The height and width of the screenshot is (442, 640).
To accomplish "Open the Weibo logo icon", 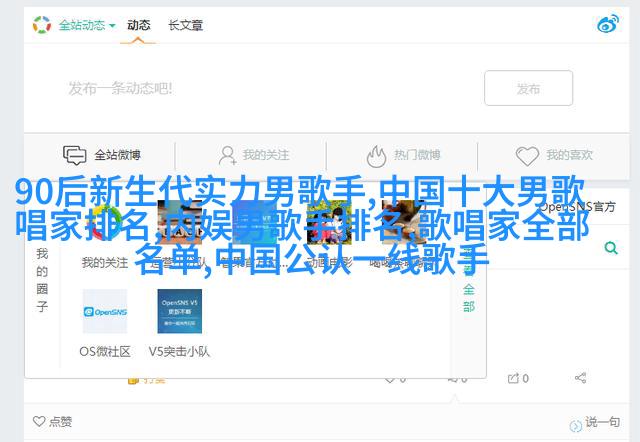I will (x=608, y=24).
